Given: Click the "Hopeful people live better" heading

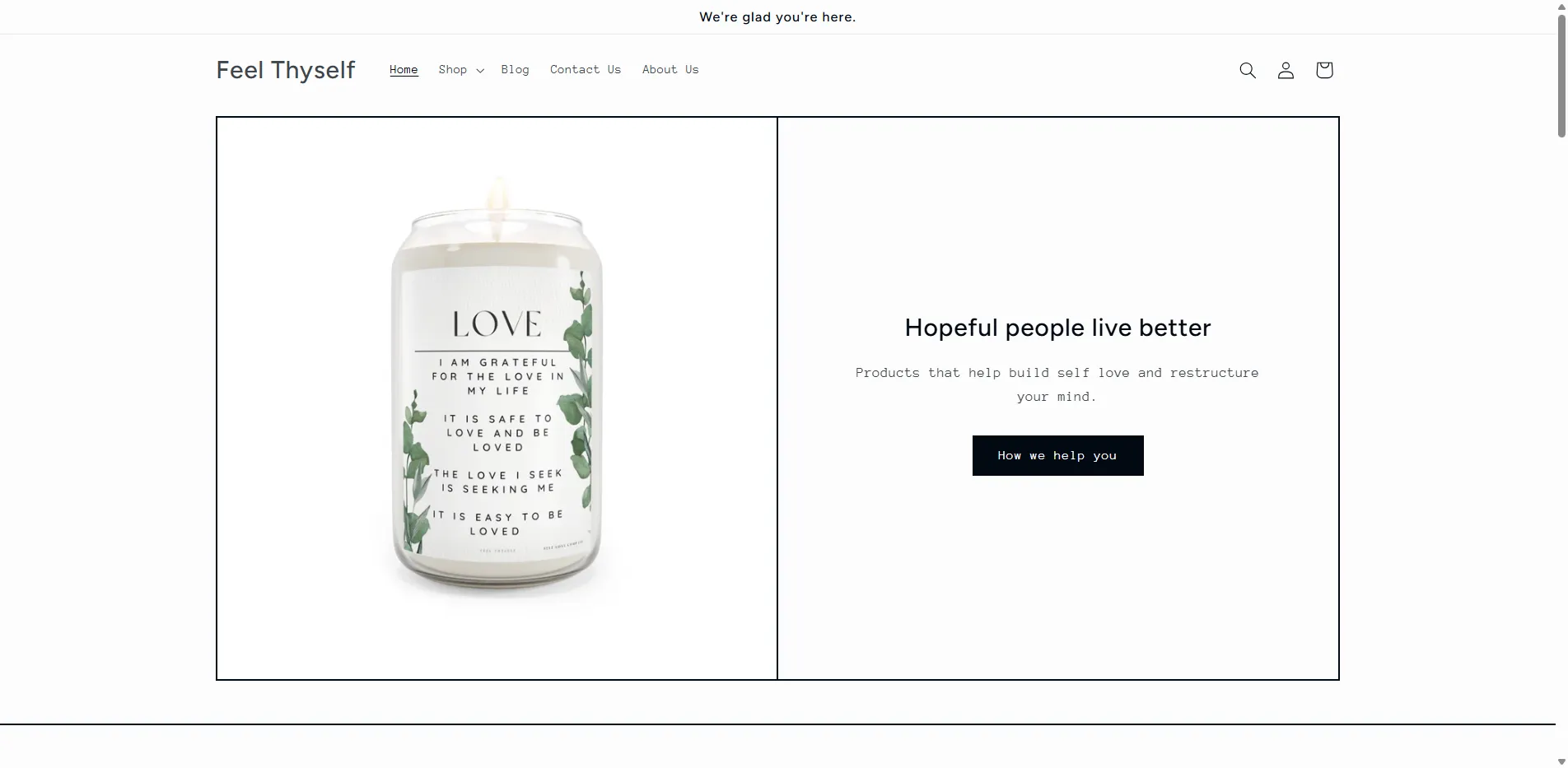Looking at the screenshot, I should pyautogui.click(x=1057, y=328).
